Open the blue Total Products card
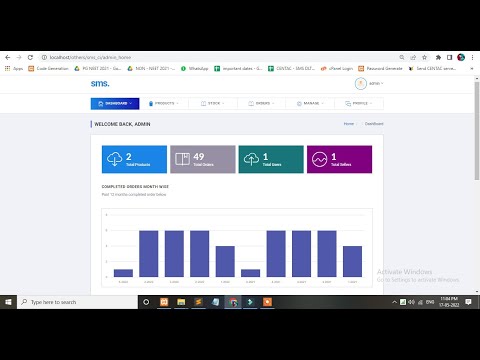480x360 pixels. tap(134, 159)
